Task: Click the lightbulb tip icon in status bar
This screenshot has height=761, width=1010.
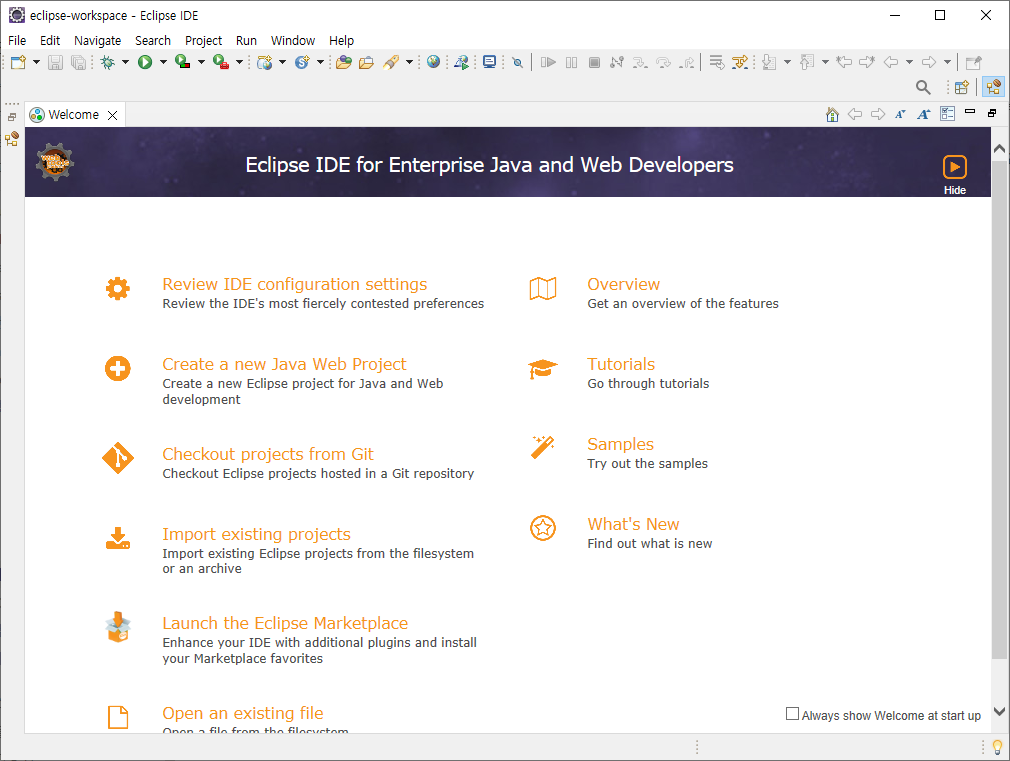Action: (997, 747)
